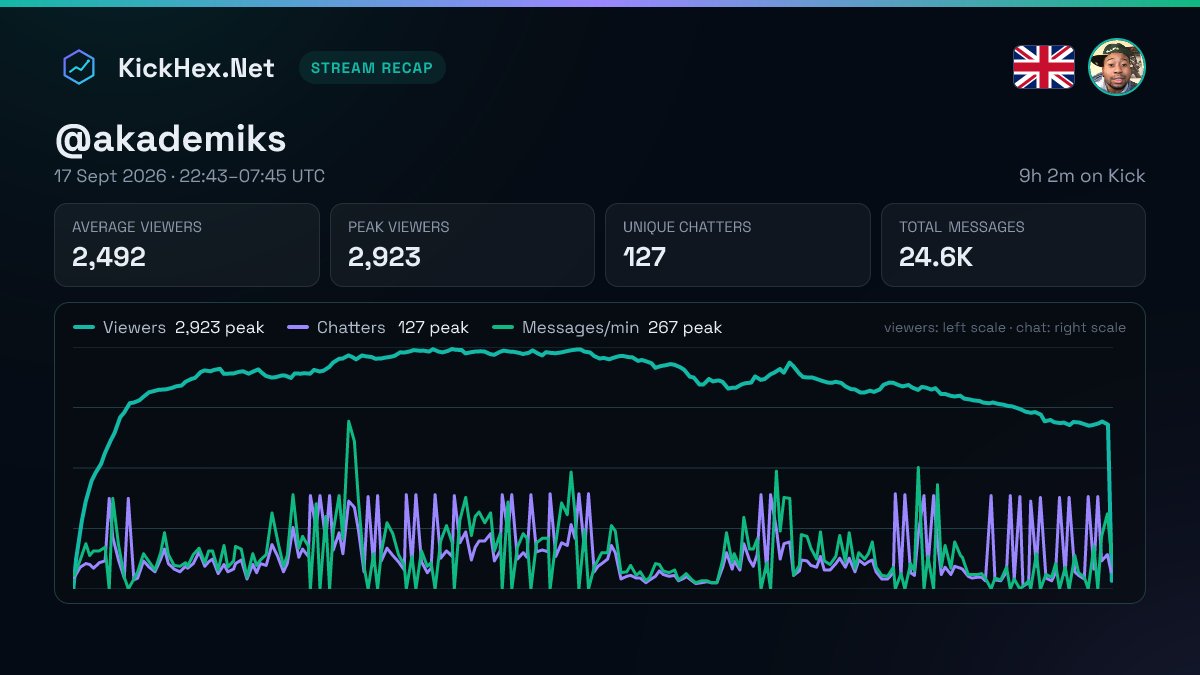Click the tallest green messages spike in chart

(349, 423)
